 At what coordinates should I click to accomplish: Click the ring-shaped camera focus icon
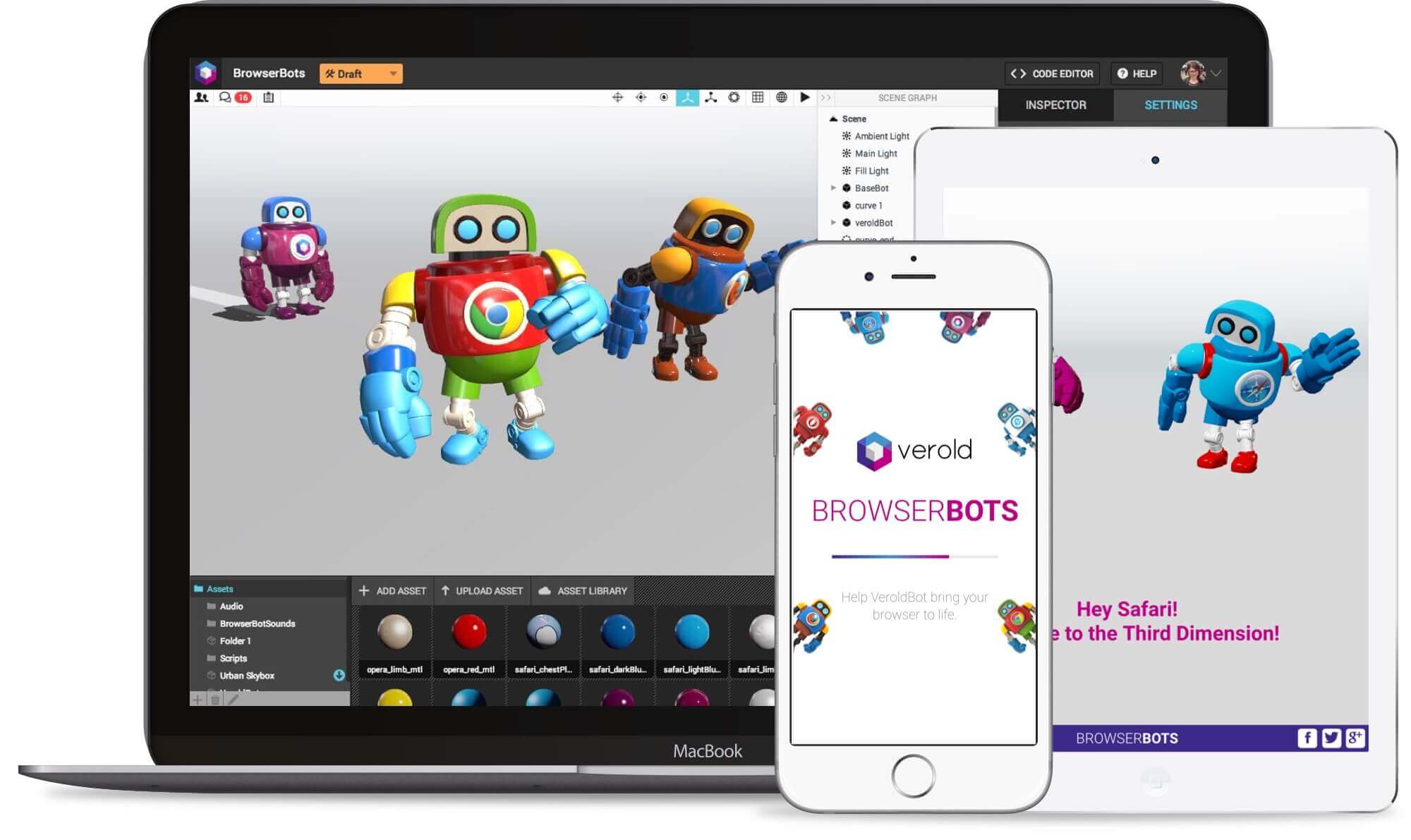tap(734, 97)
